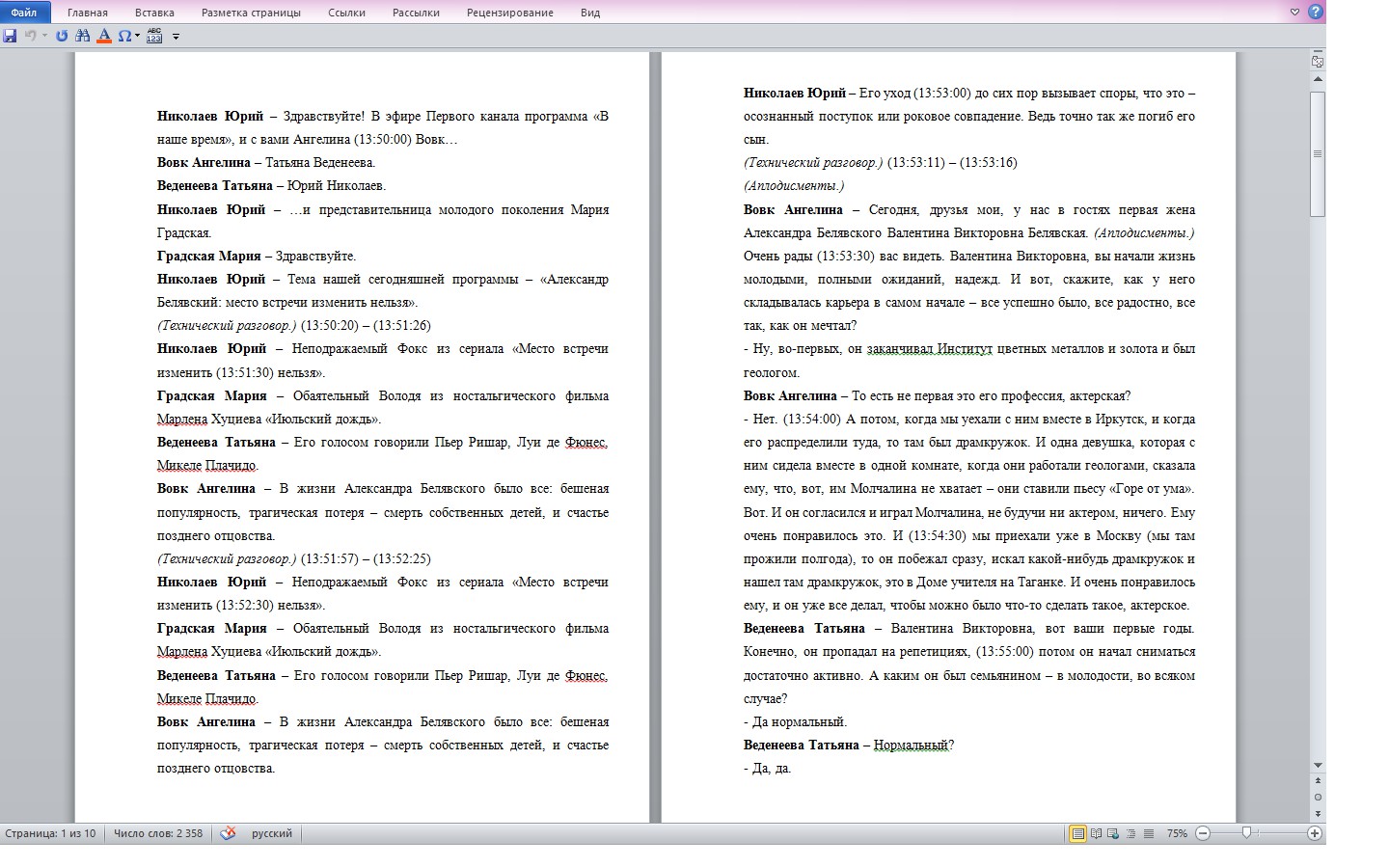Open word count from Число слов: 2 358
This screenshot has width=1389, height=868.
(x=158, y=833)
